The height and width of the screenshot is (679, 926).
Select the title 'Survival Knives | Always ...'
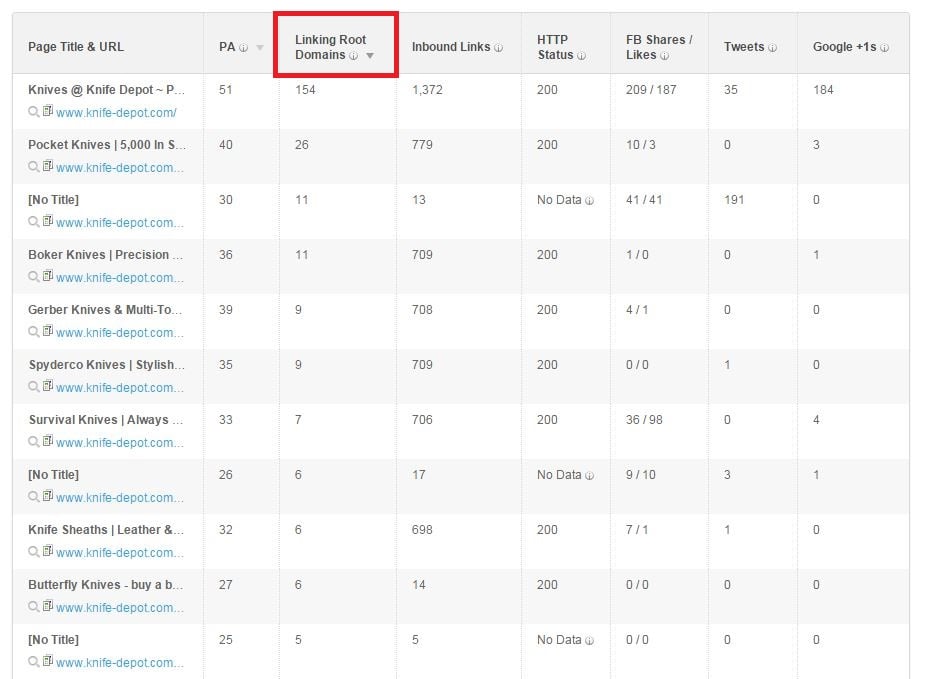[106, 419]
